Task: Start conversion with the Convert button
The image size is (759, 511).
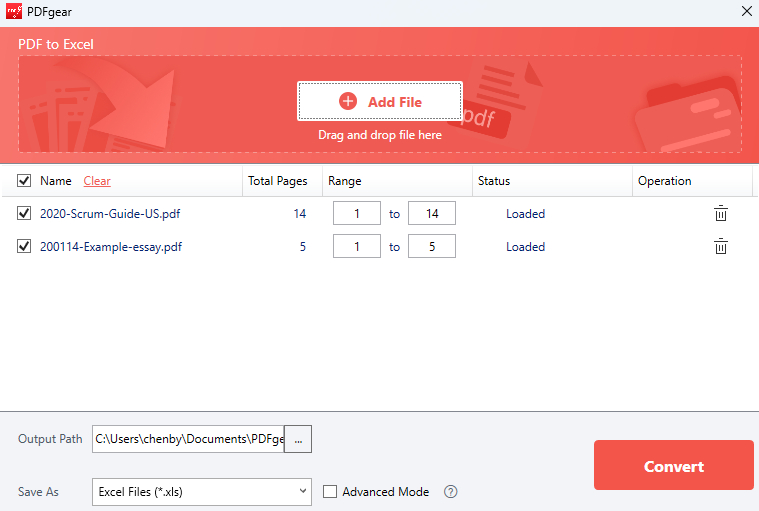Action: 674,466
